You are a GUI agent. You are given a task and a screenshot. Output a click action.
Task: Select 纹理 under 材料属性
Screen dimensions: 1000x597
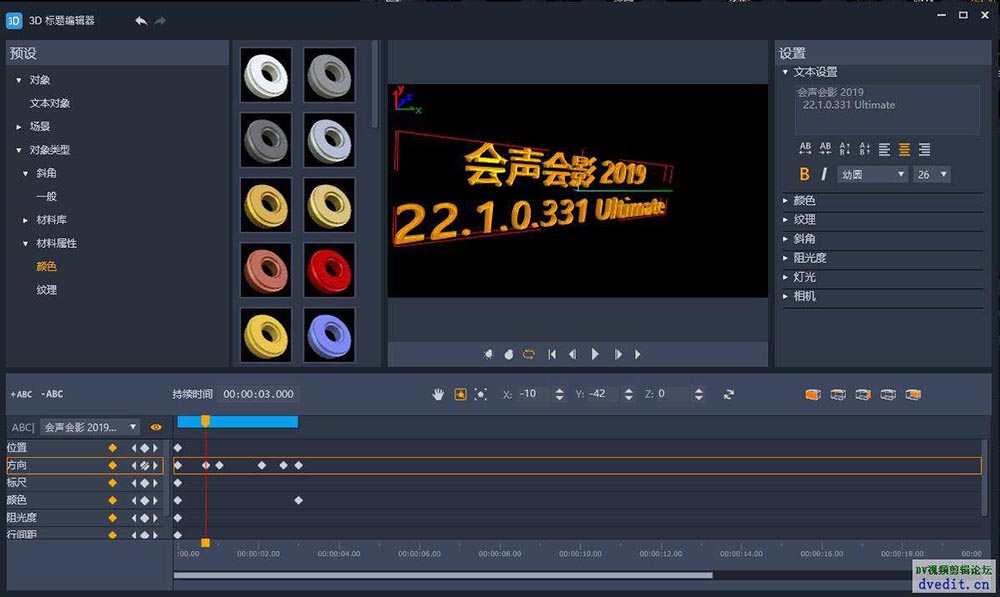click(x=47, y=290)
